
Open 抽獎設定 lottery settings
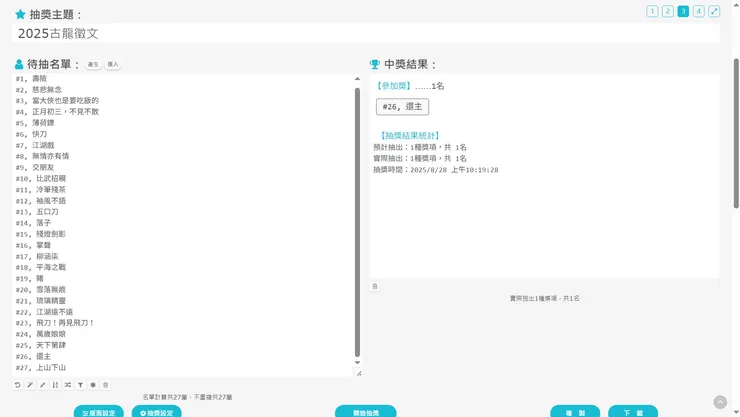click(157, 411)
